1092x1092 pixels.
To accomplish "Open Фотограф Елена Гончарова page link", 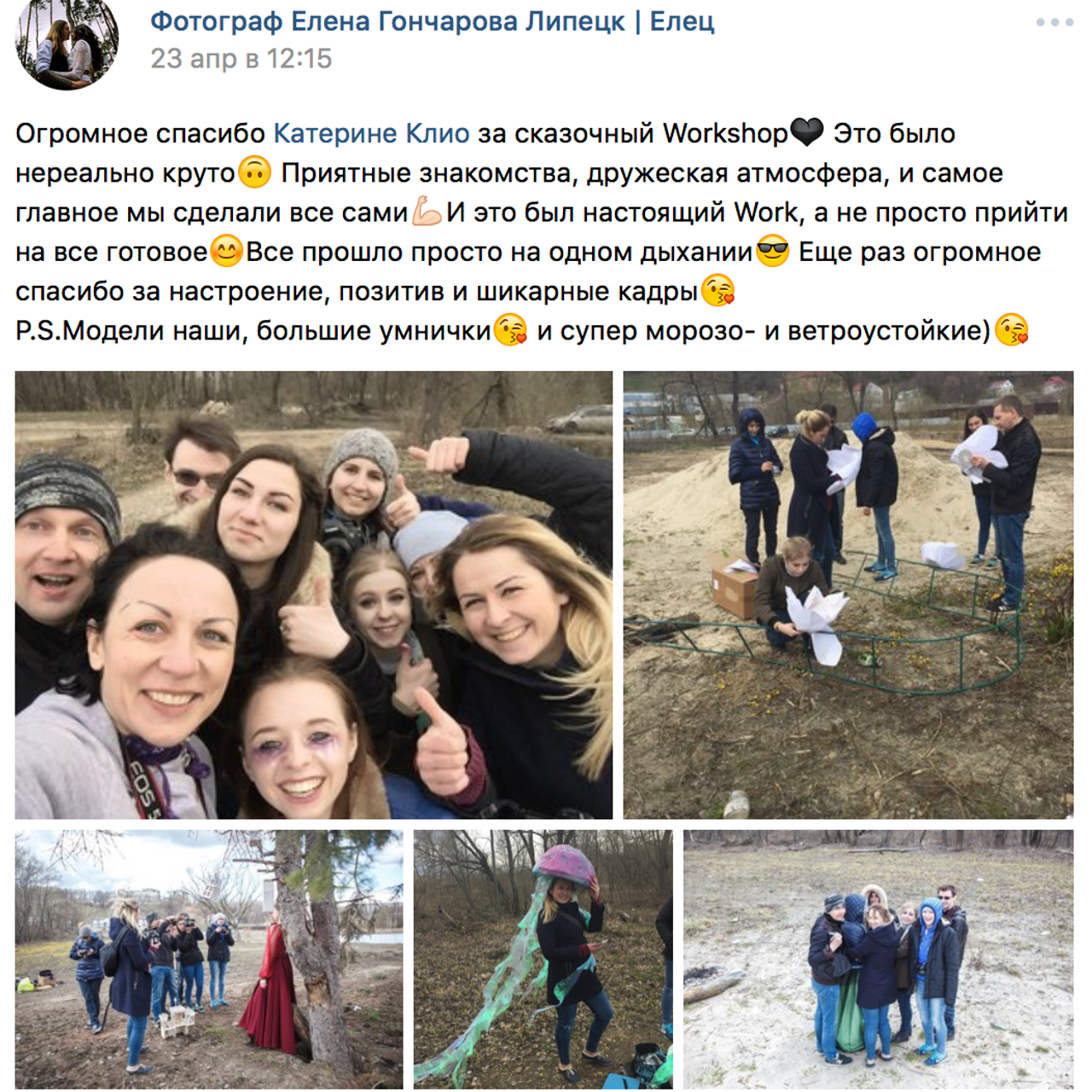I will (x=433, y=20).
